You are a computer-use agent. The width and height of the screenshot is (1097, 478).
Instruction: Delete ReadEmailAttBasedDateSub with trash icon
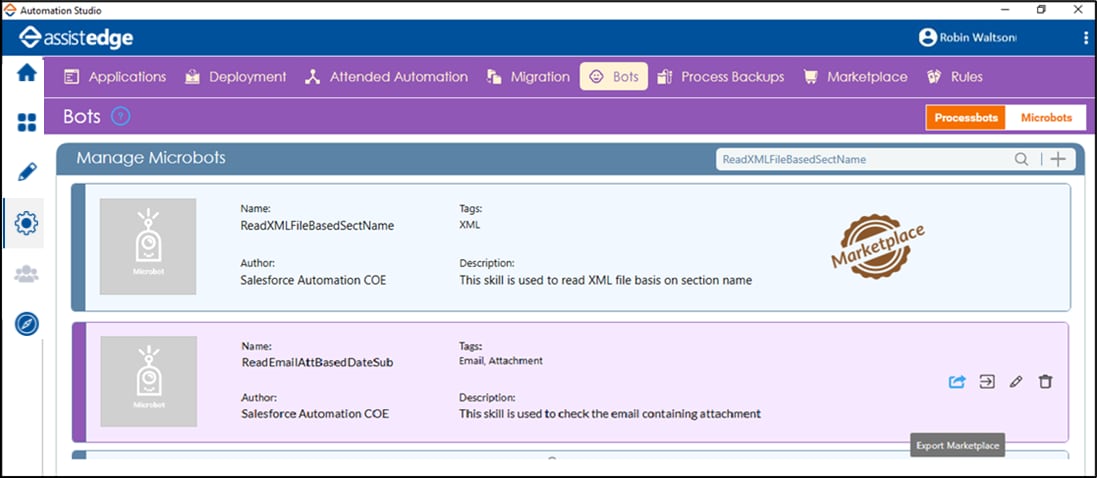pos(1045,382)
